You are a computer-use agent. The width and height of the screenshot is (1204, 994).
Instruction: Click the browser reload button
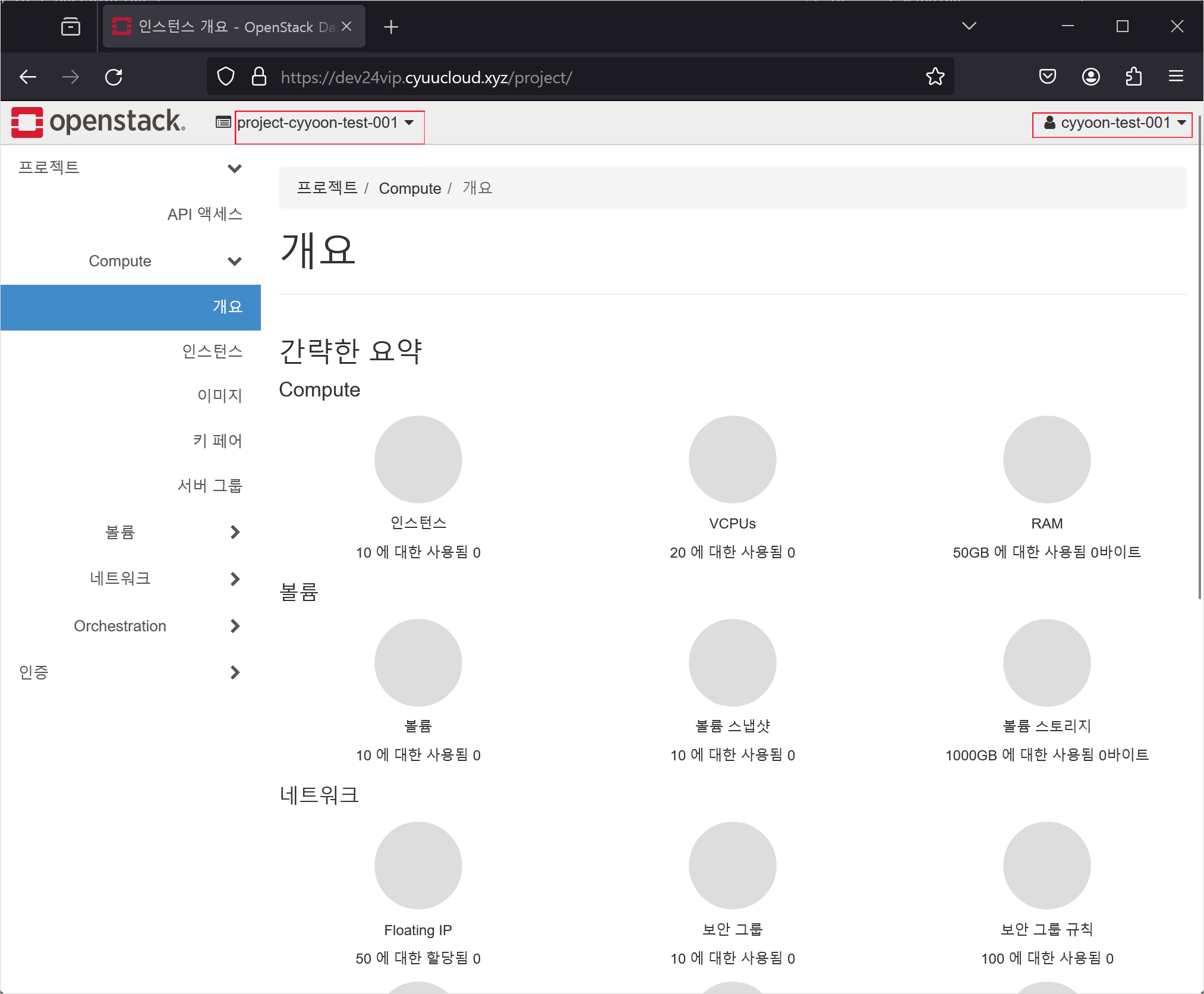tap(114, 77)
